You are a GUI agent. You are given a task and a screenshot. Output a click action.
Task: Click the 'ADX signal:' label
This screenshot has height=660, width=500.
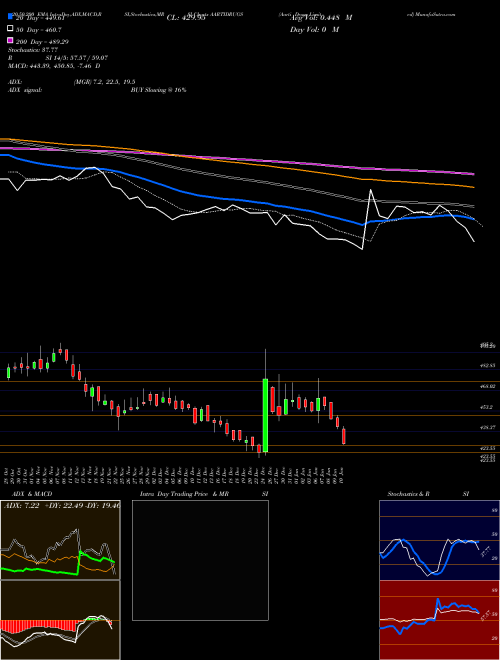(25, 90)
